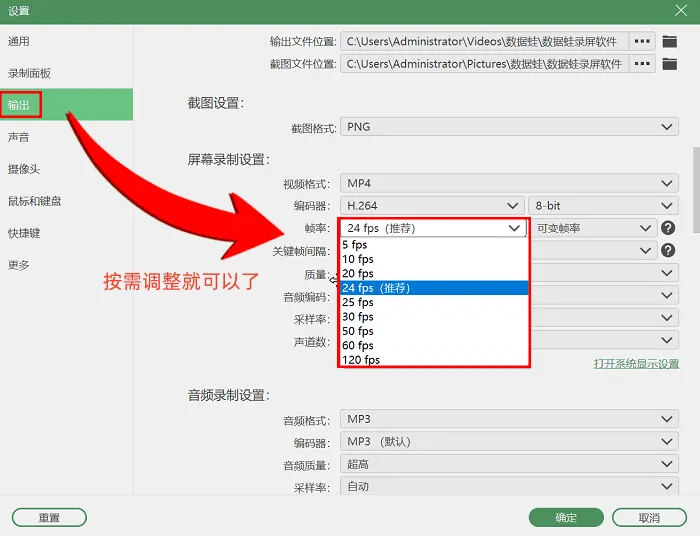Viewport: 700px width, 536px height.
Task: Open the 更多 settings tab
Action: click(67, 265)
